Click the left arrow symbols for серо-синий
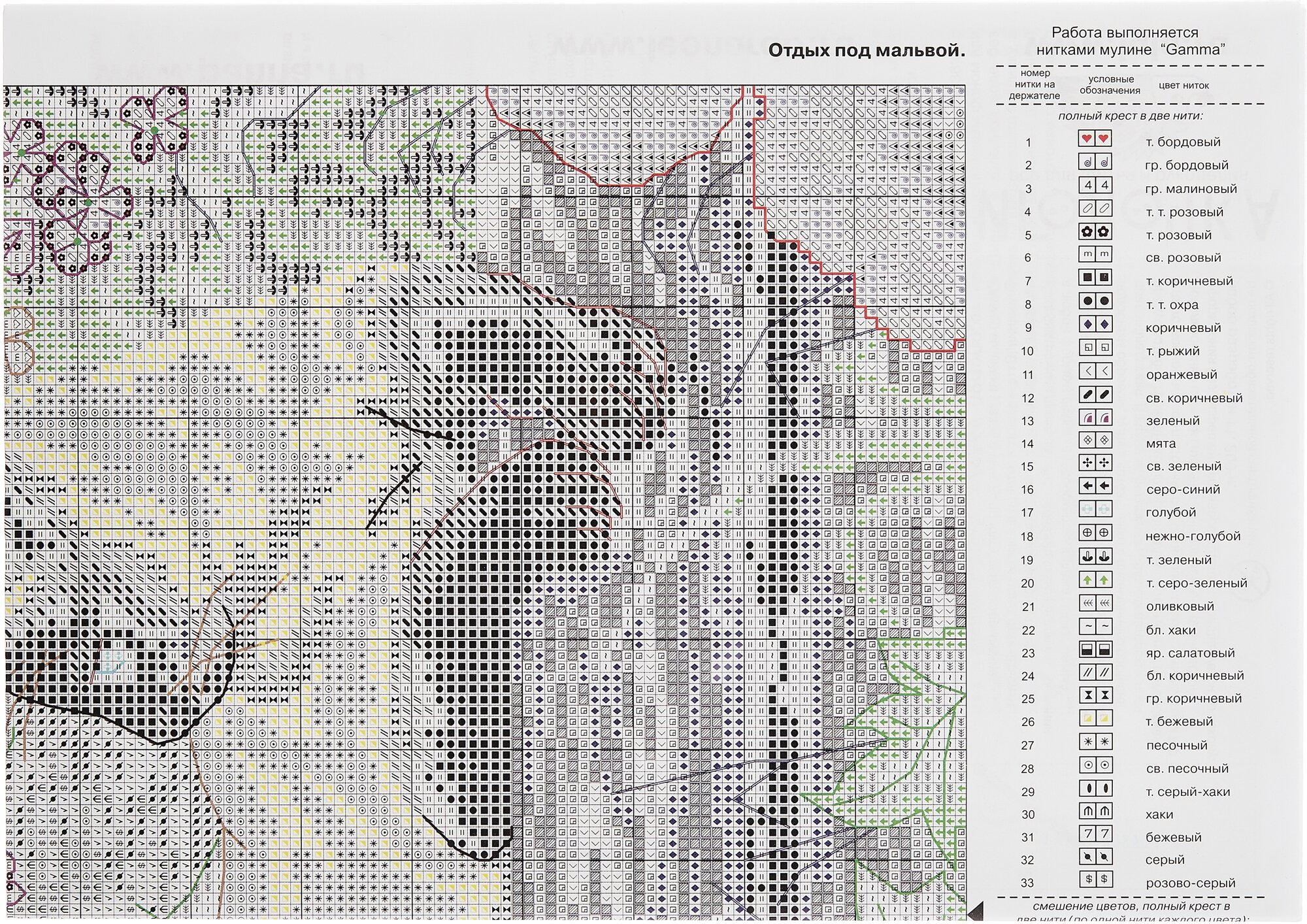Image resolution: width=1307 pixels, height=924 pixels. coord(1095,486)
